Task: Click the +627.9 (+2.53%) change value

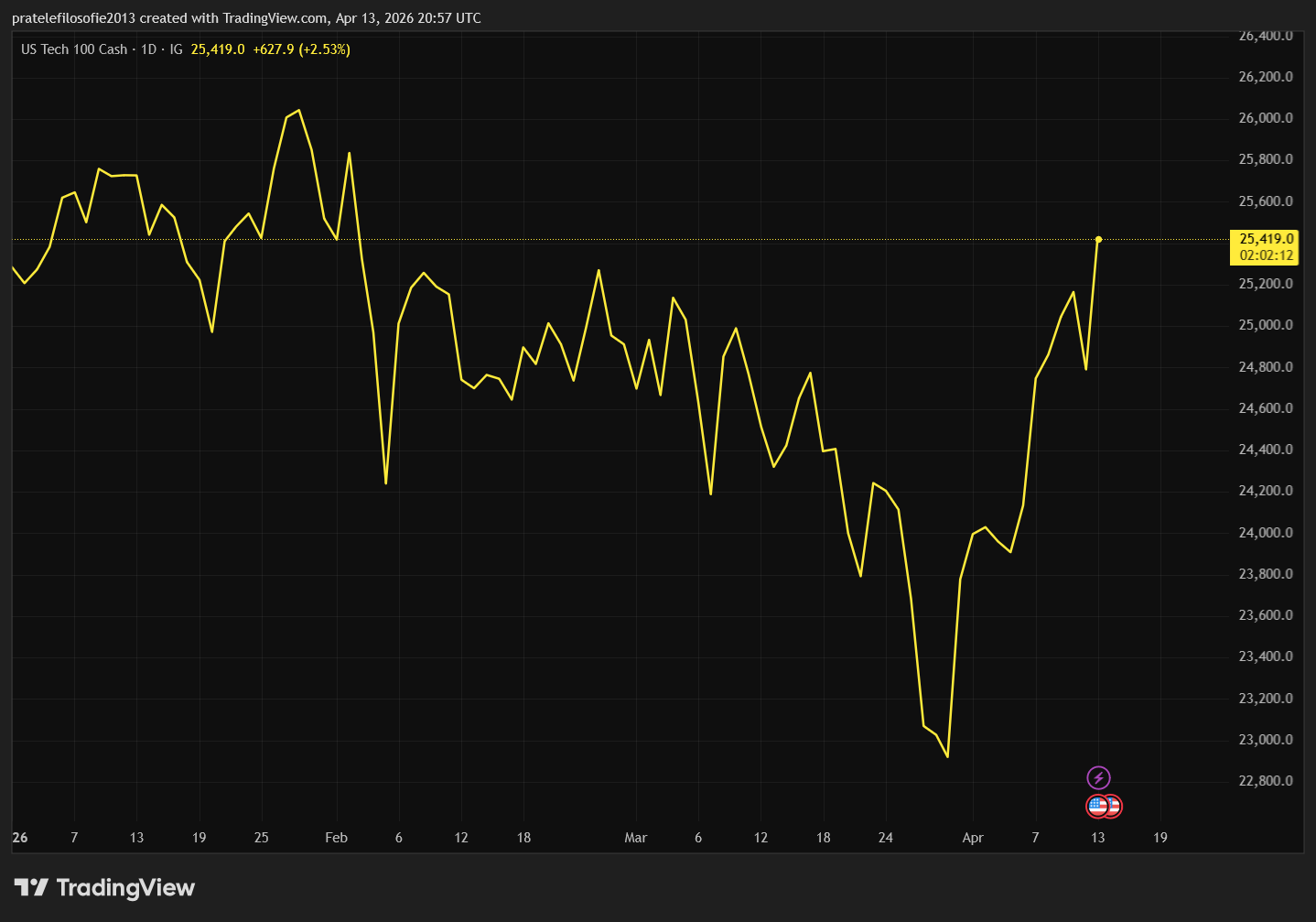Action: pyautogui.click(x=302, y=49)
